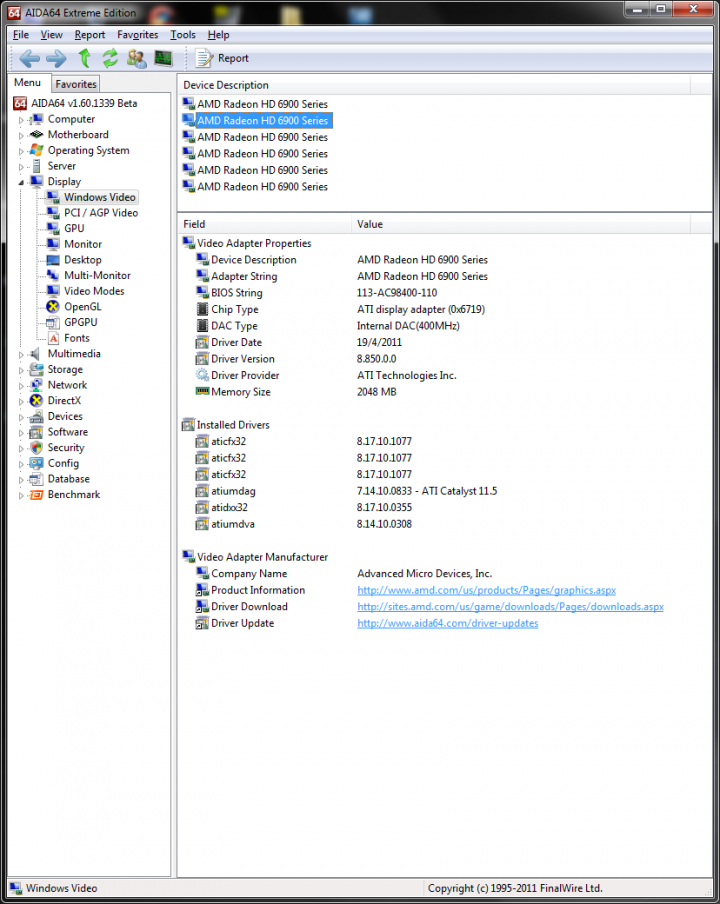
Task: Select the GPGPU icon in the tree
Action: coord(53,322)
